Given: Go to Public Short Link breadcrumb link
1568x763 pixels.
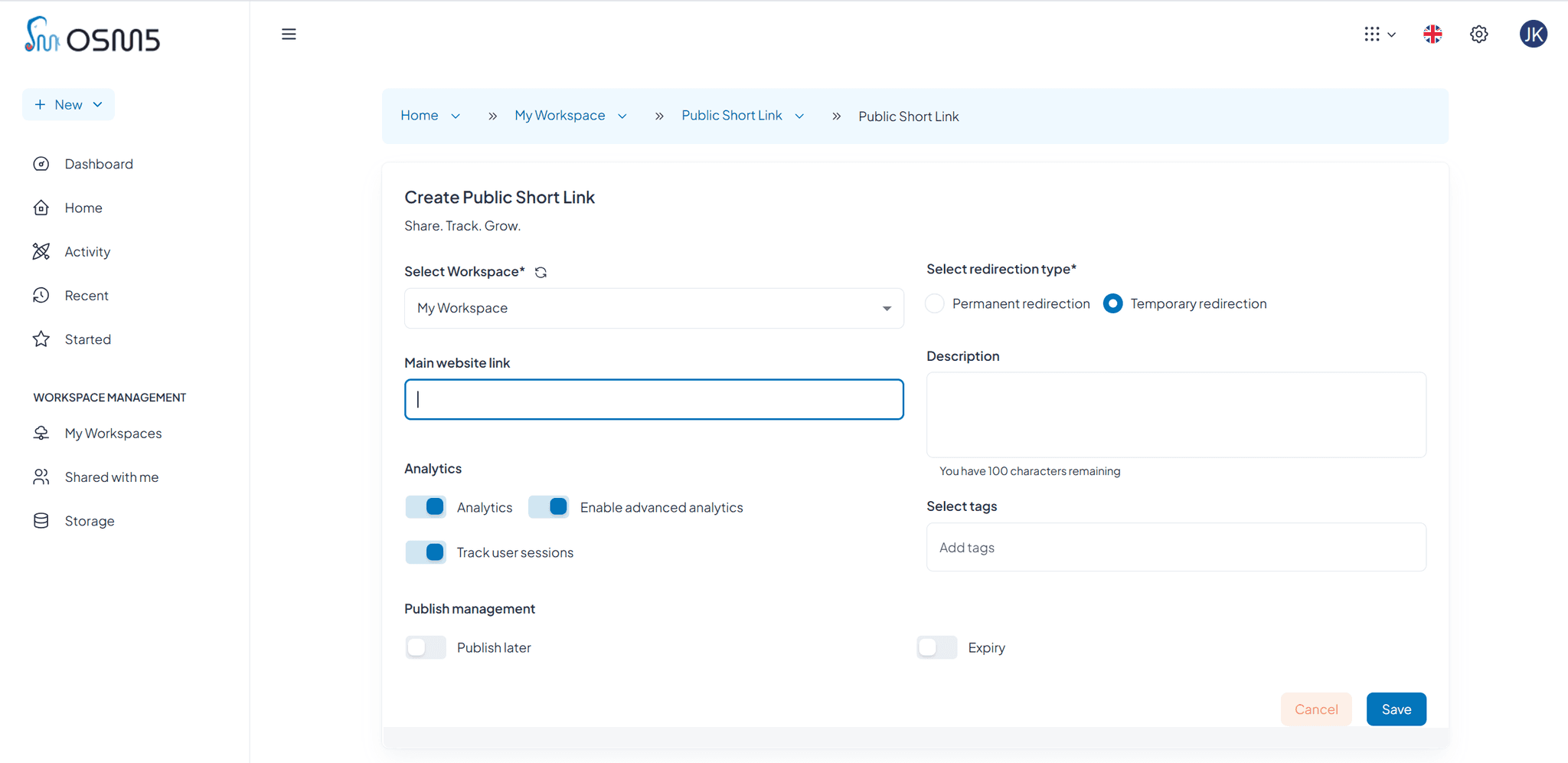Looking at the screenshot, I should click(732, 115).
